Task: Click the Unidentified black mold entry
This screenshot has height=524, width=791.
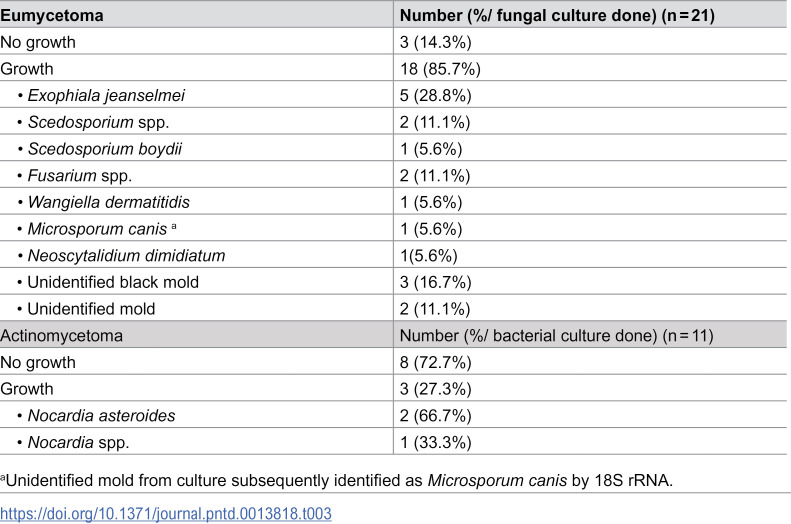Action: point(113,282)
